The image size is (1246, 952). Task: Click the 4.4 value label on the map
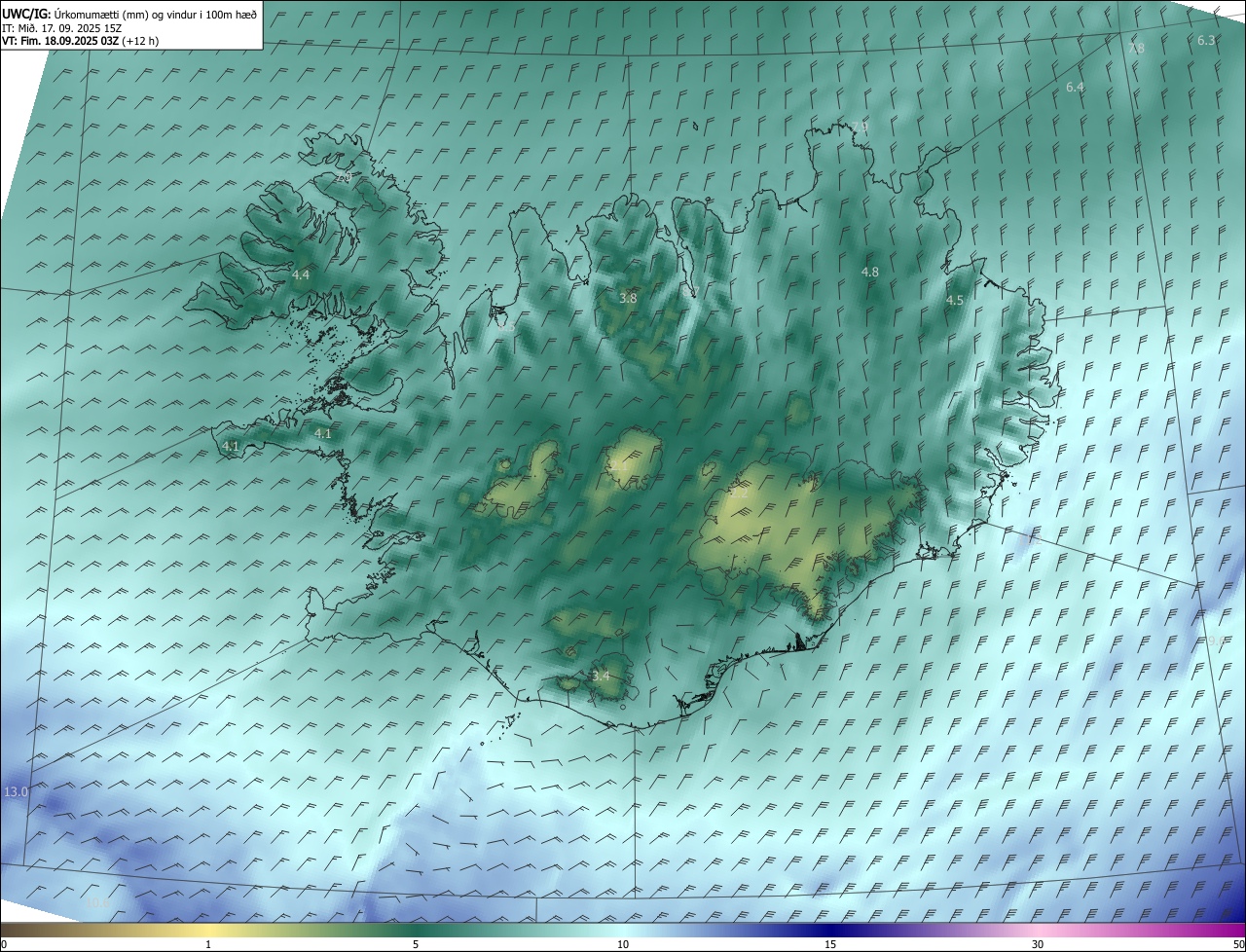pyautogui.click(x=301, y=275)
